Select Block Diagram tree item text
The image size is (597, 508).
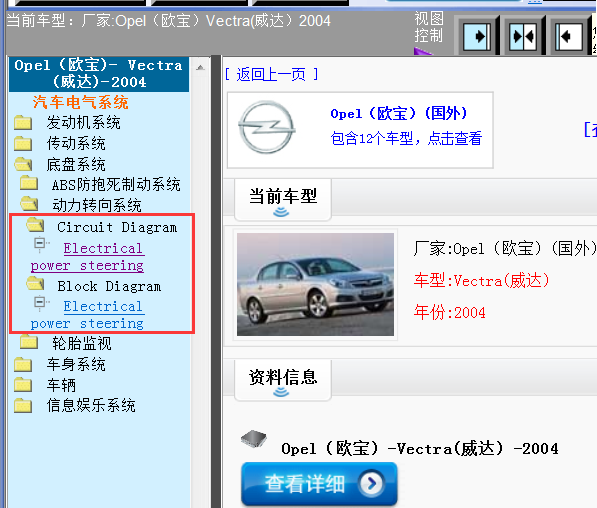[109, 286]
